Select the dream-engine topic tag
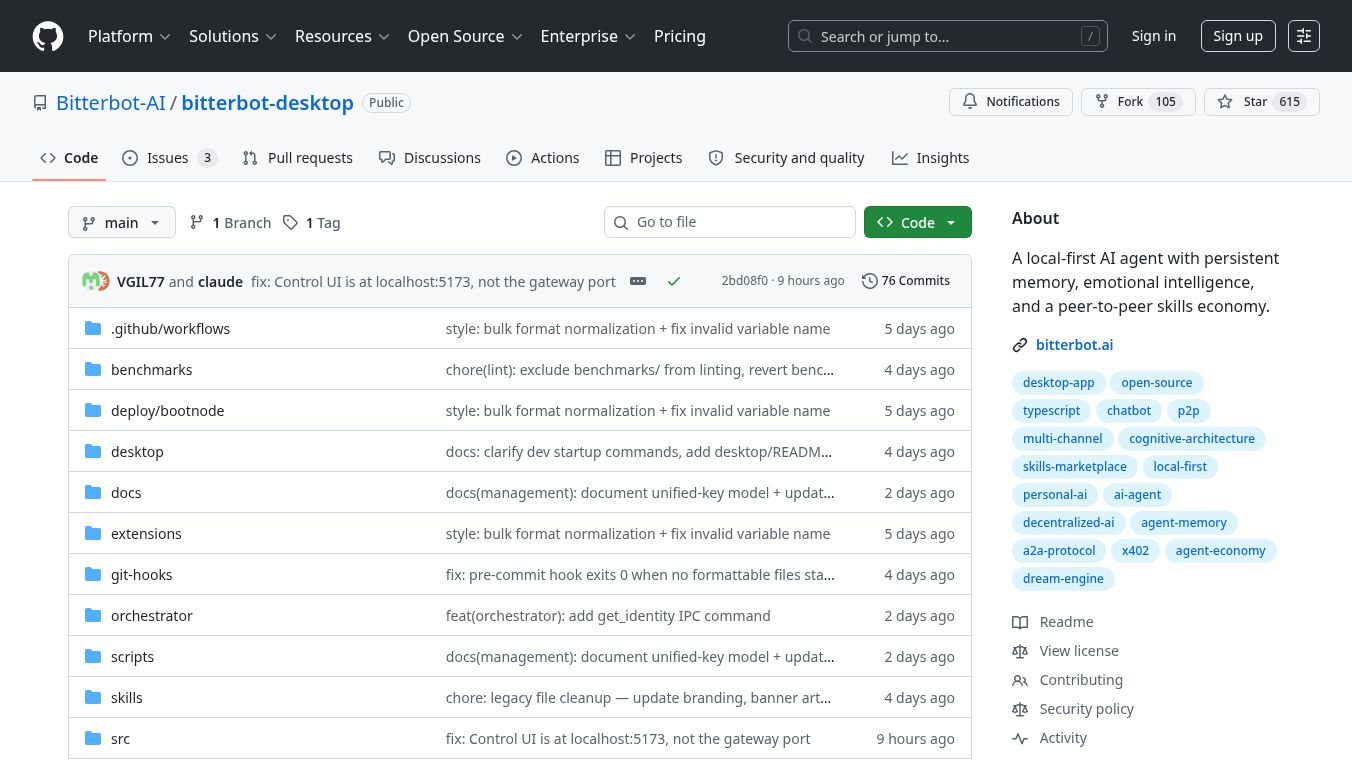The width and height of the screenshot is (1352, 760). click(1063, 579)
